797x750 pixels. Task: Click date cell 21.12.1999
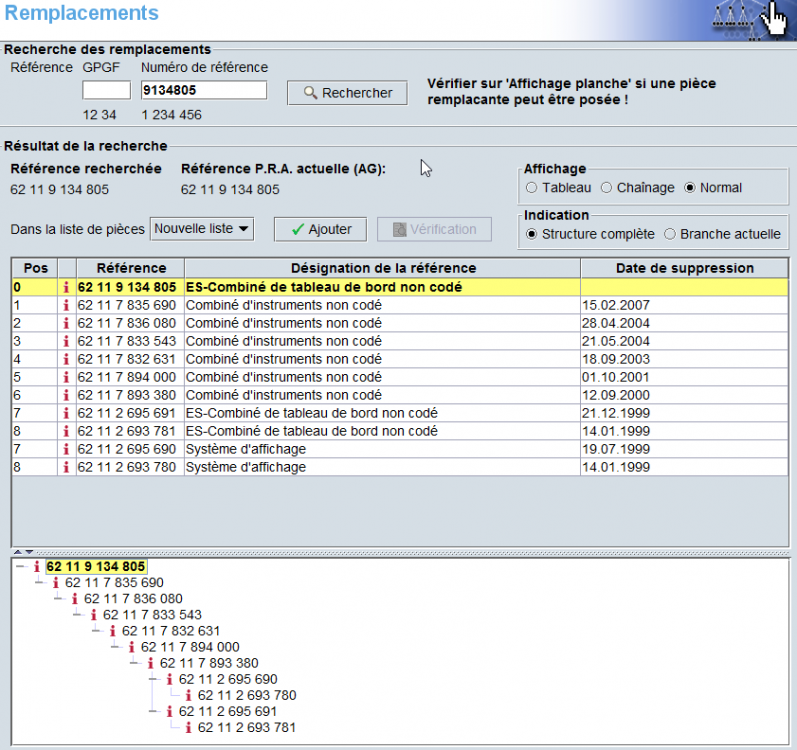[x=684, y=413]
